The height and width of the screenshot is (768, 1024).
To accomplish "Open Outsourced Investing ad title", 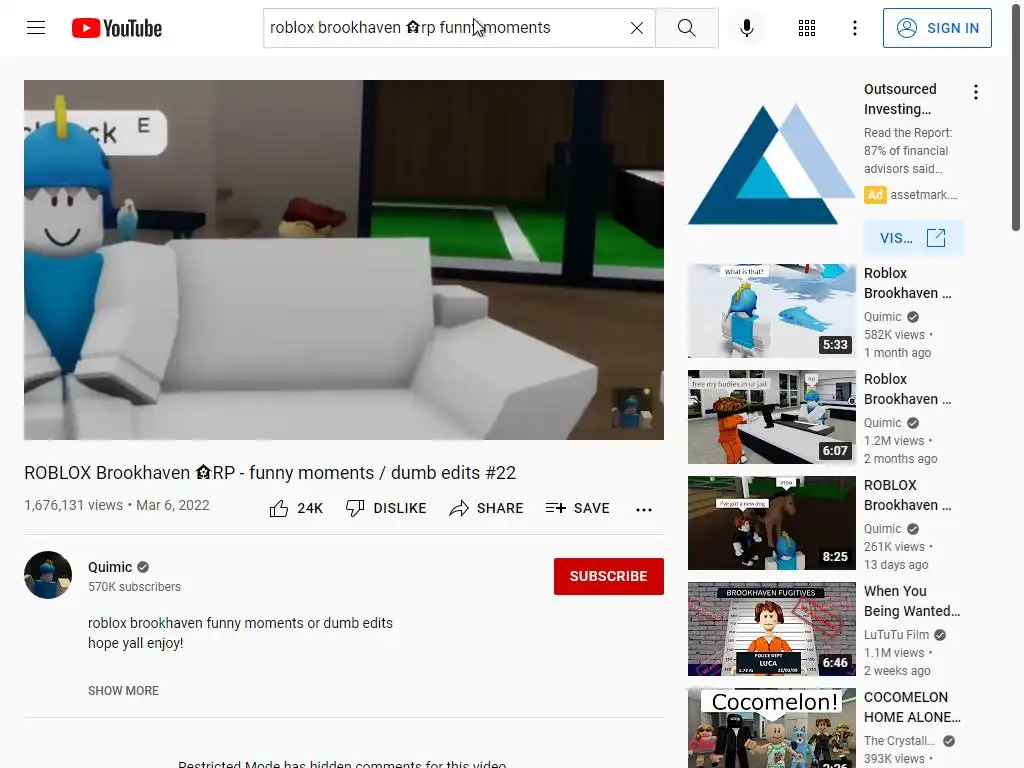I will (900, 99).
